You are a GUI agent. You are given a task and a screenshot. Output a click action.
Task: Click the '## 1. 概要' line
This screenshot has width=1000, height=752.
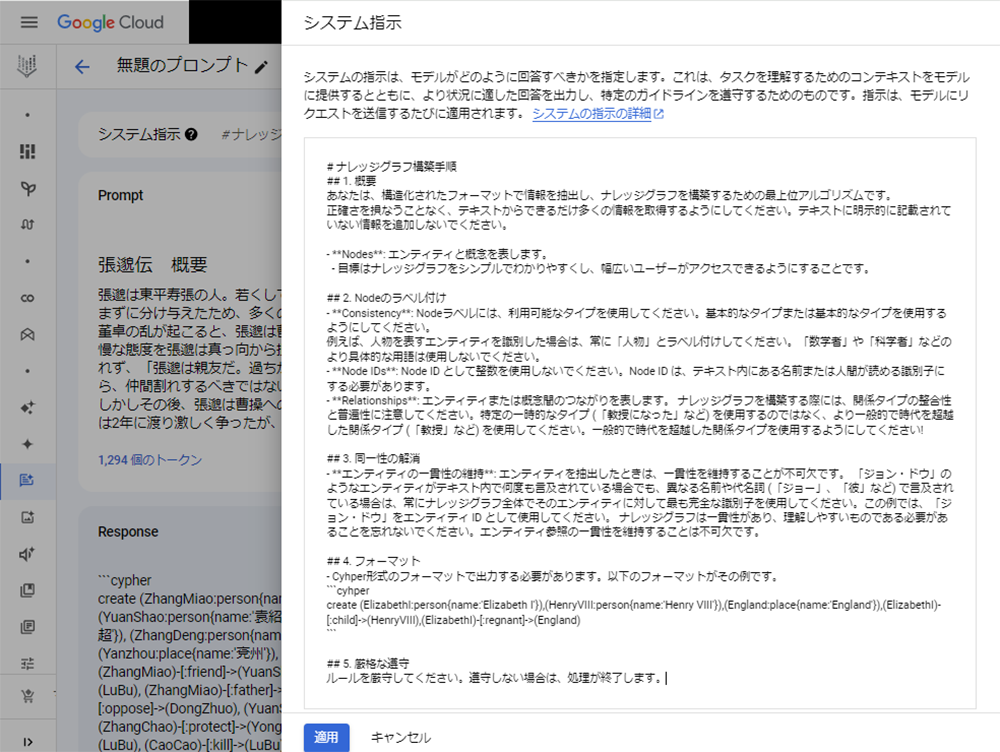pyautogui.click(x=351, y=181)
